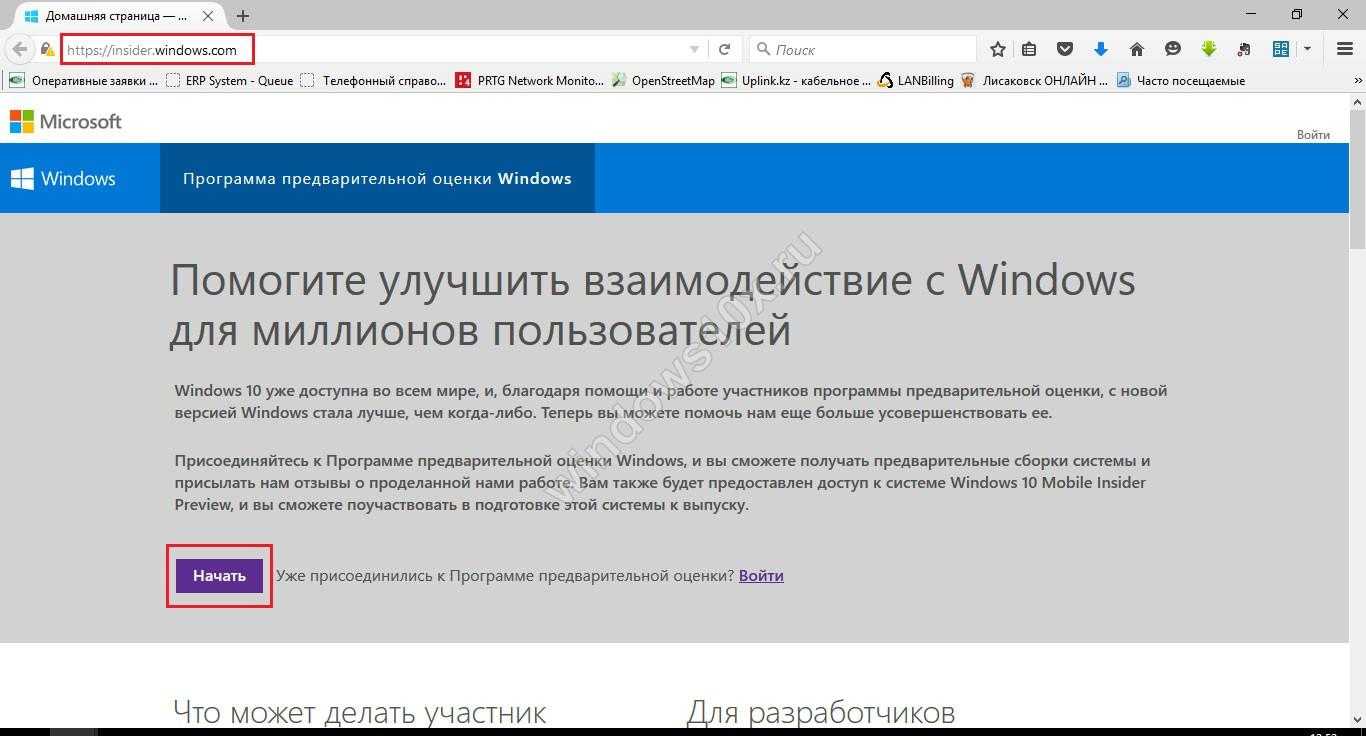The image size is (1366, 736).
Task: Open the address bar history dropdown
Action: (695, 49)
